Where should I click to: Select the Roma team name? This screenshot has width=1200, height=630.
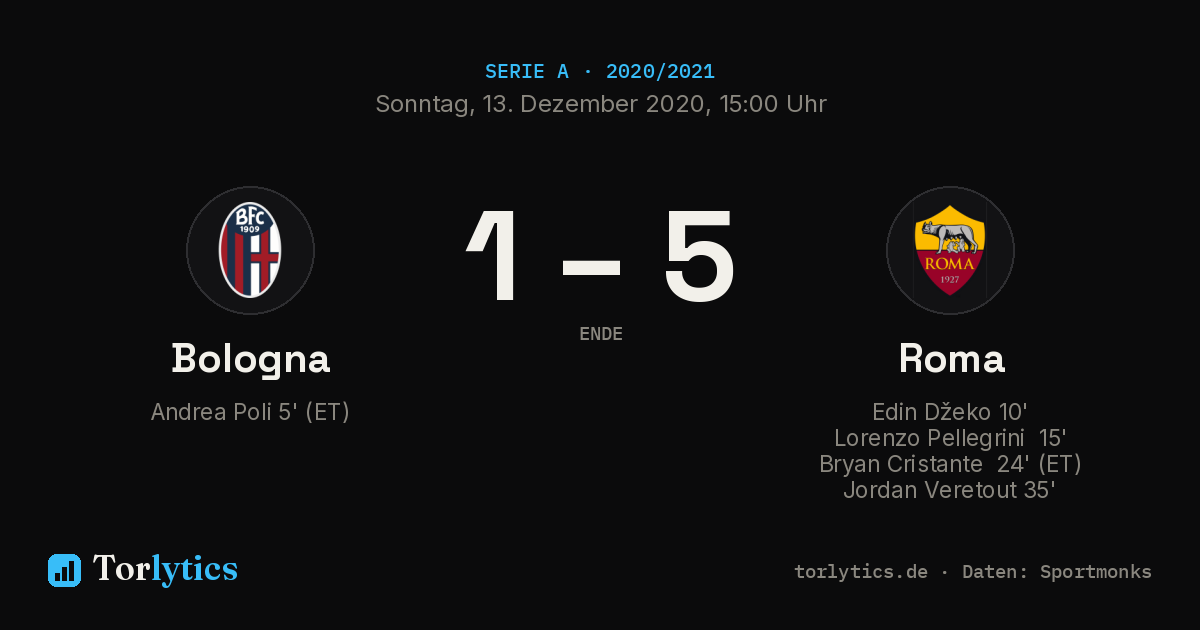[951, 359]
